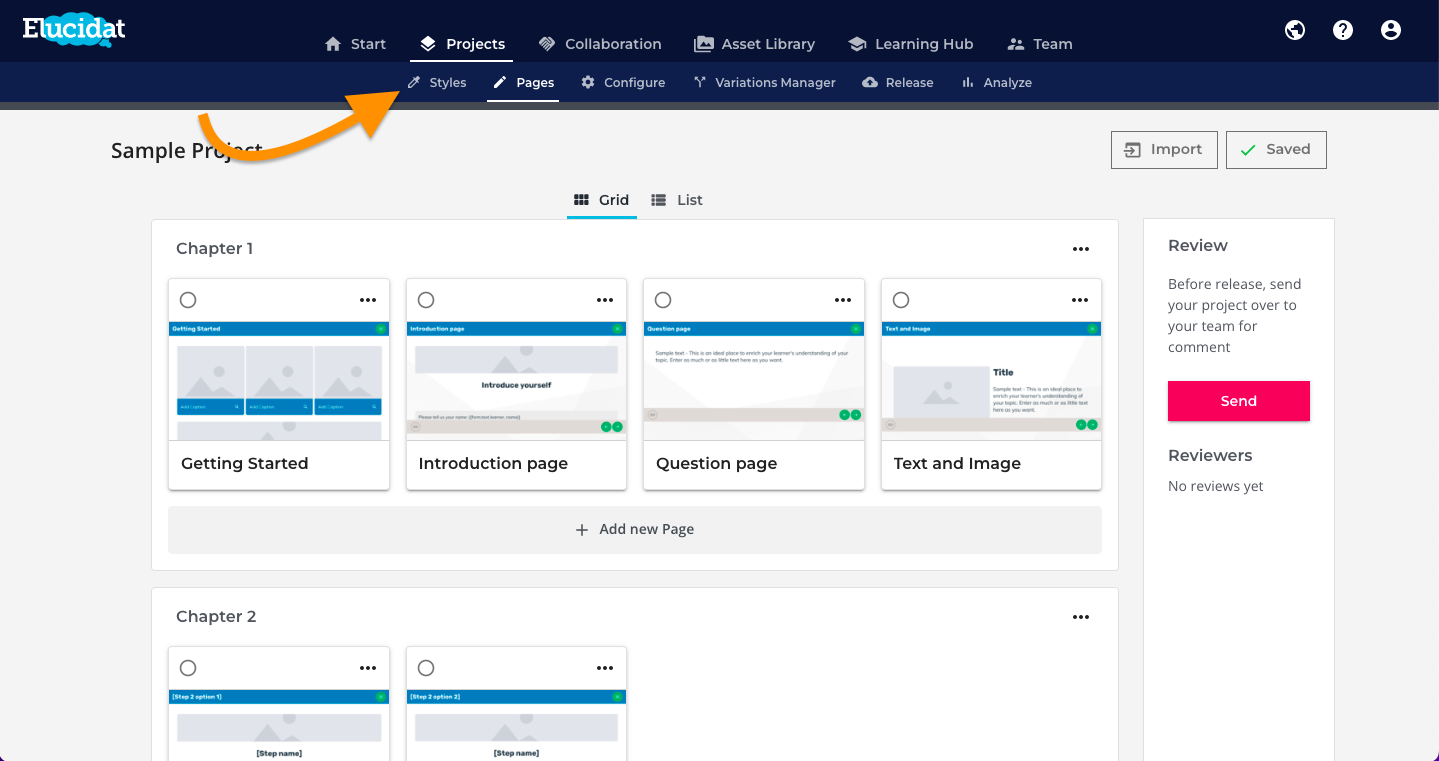
Task: Open the Configure settings
Action: (x=623, y=83)
